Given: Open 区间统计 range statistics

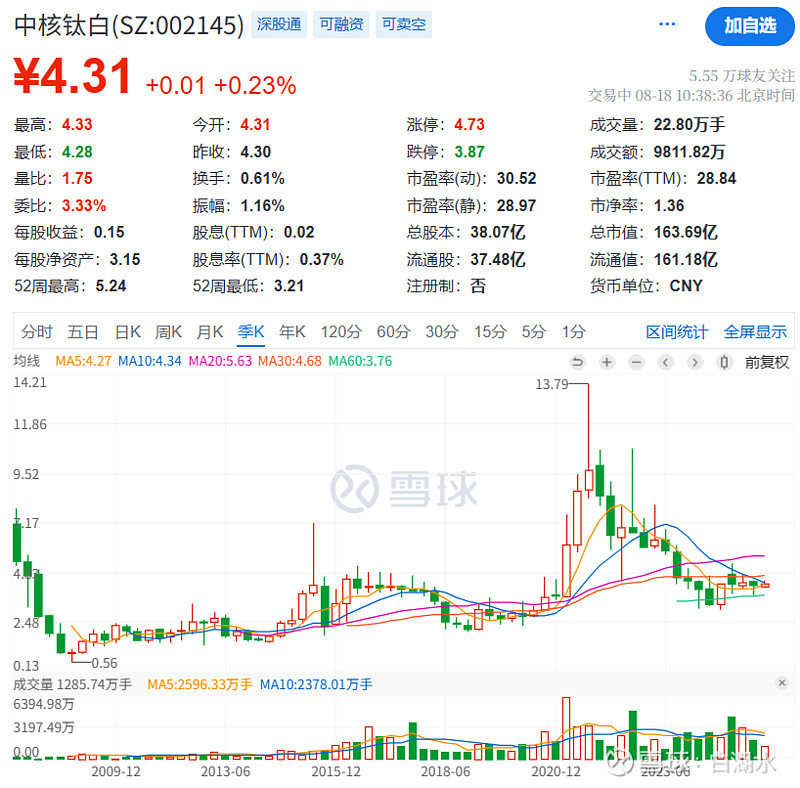Looking at the screenshot, I should coord(677,332).
